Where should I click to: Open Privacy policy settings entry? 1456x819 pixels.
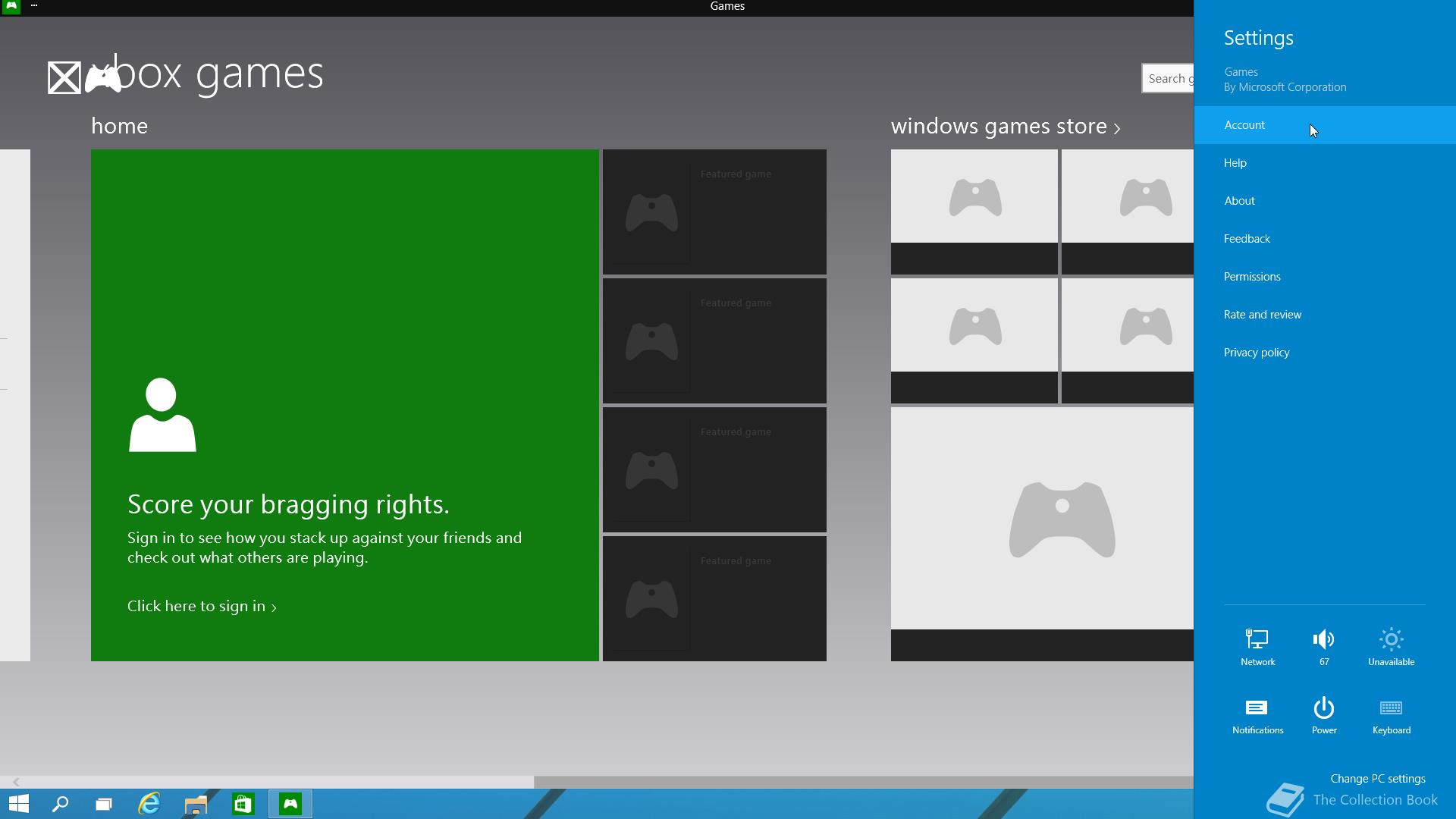pyautogui.click(x=1257, y=353)
